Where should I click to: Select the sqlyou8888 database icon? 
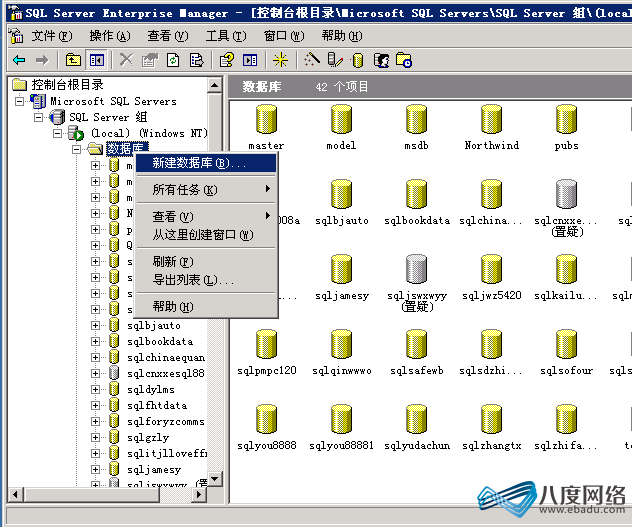[266, 419]
